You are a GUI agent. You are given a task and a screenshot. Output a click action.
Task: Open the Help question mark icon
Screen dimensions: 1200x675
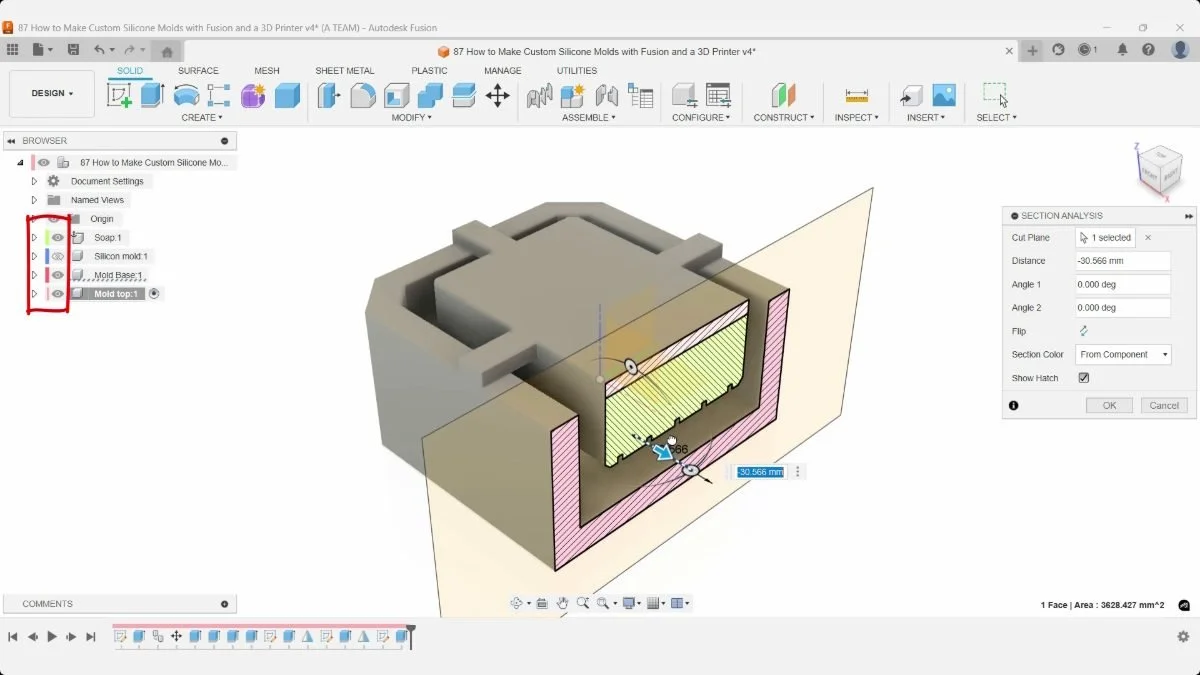[1149, 50]
